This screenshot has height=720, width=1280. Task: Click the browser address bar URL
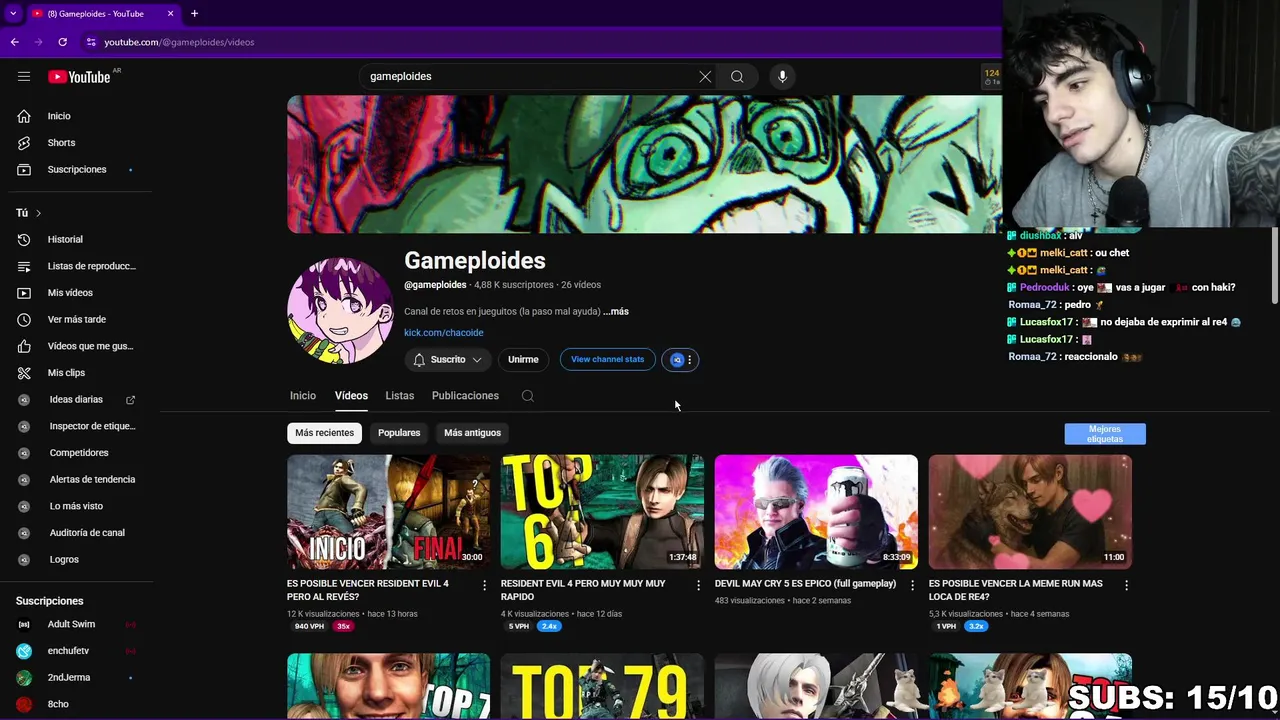point(179,42)
